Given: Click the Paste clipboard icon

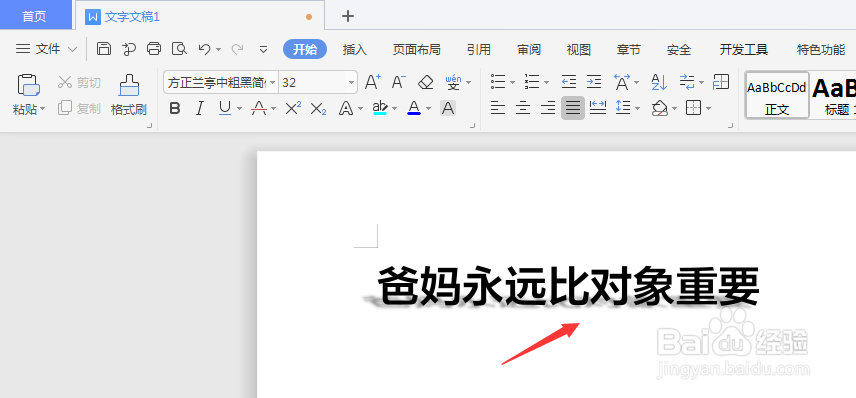Looking at the screenshot, I should (28, 85).
